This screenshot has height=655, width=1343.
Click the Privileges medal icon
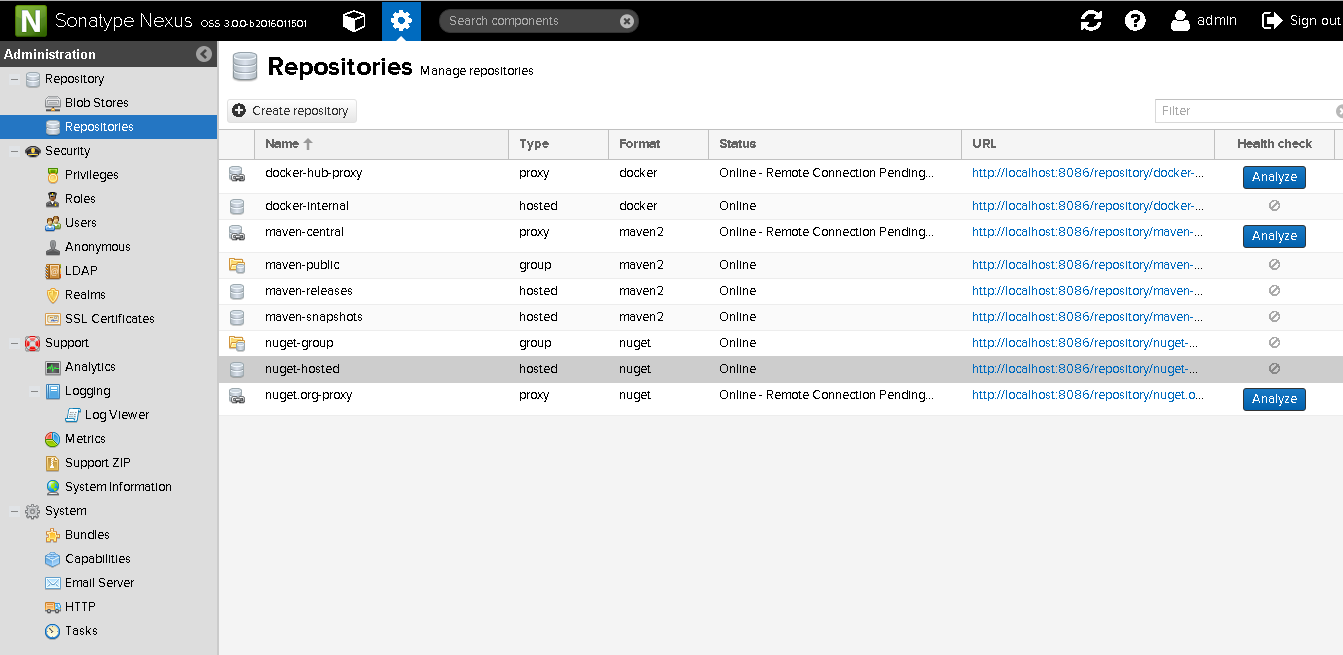(x=53, y=175)
